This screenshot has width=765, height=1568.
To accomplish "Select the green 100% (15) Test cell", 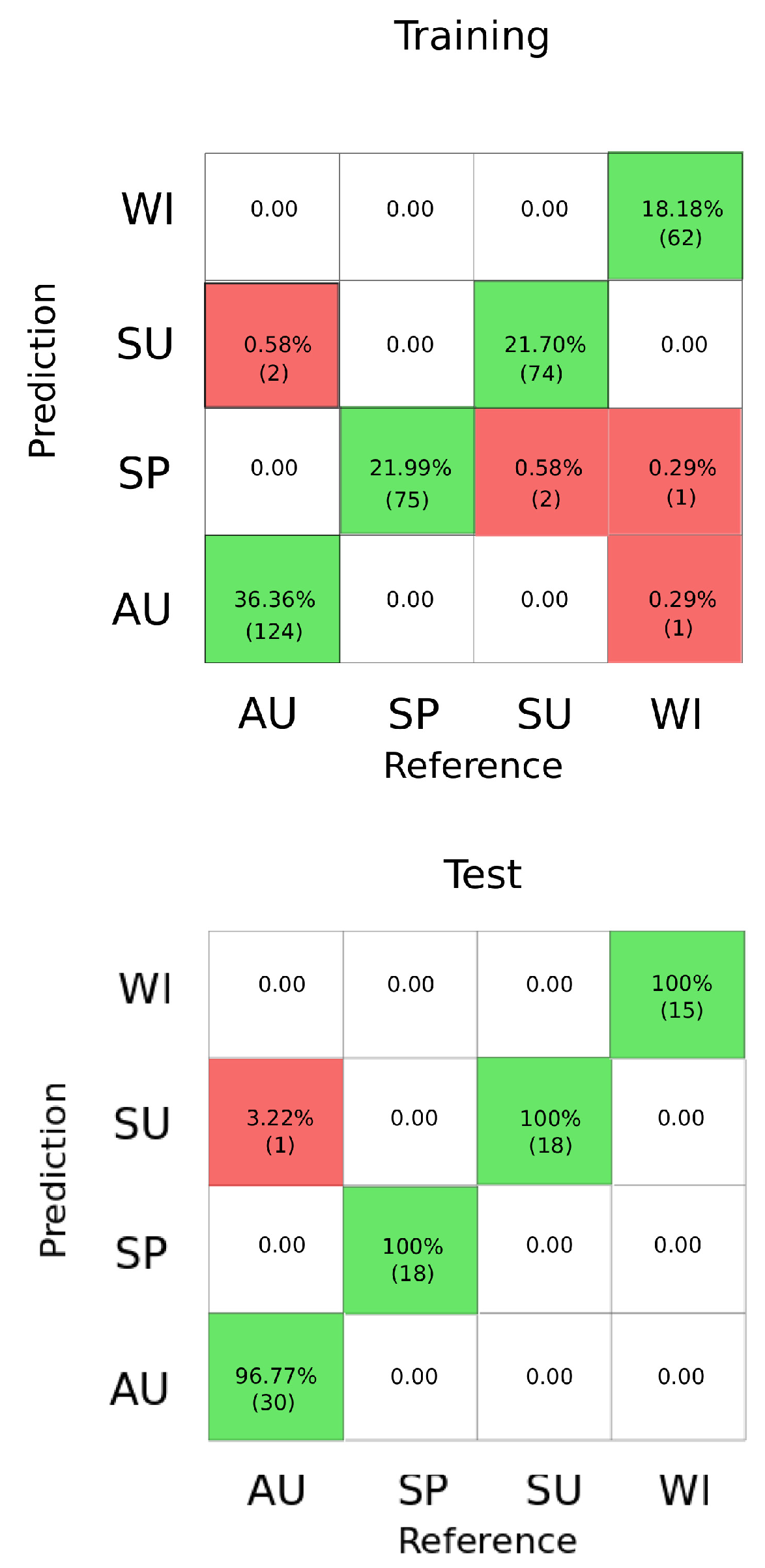I will pos(678,994).
